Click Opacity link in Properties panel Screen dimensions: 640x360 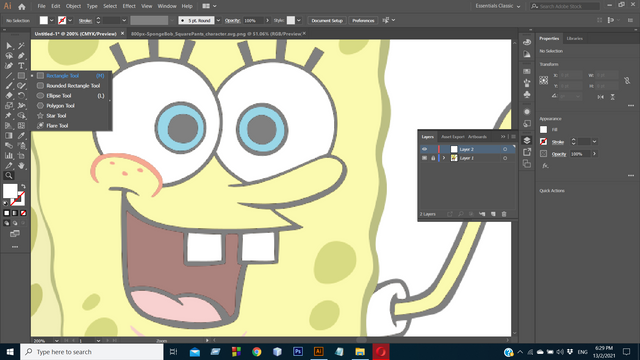click(x=559, y=154)
